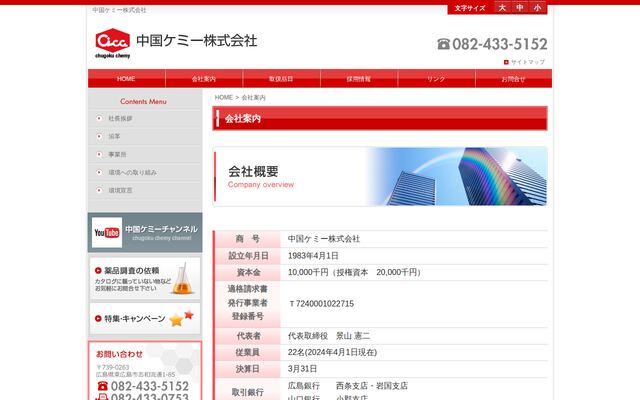
Task: Click sidebar phone number 082-433-5152
Action: (x=150, y=386)
